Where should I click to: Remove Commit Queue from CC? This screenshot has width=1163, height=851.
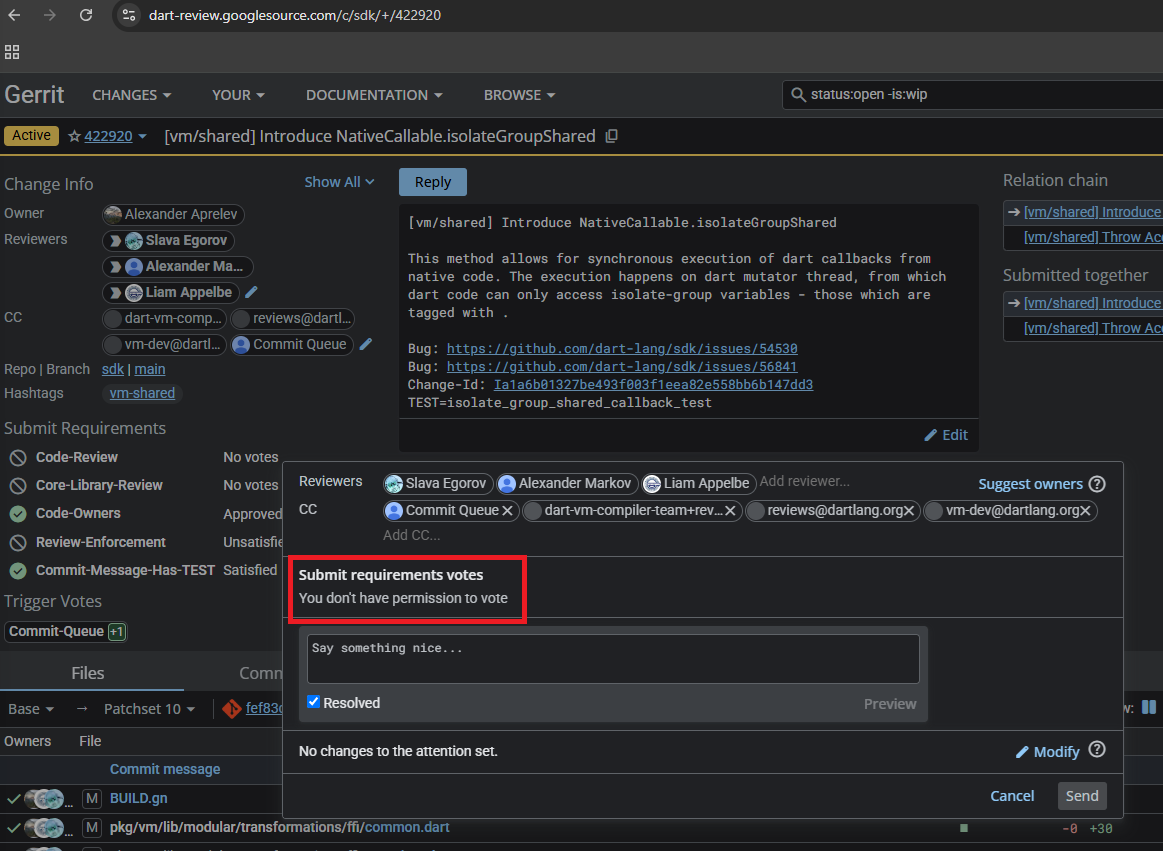[507, 510]
